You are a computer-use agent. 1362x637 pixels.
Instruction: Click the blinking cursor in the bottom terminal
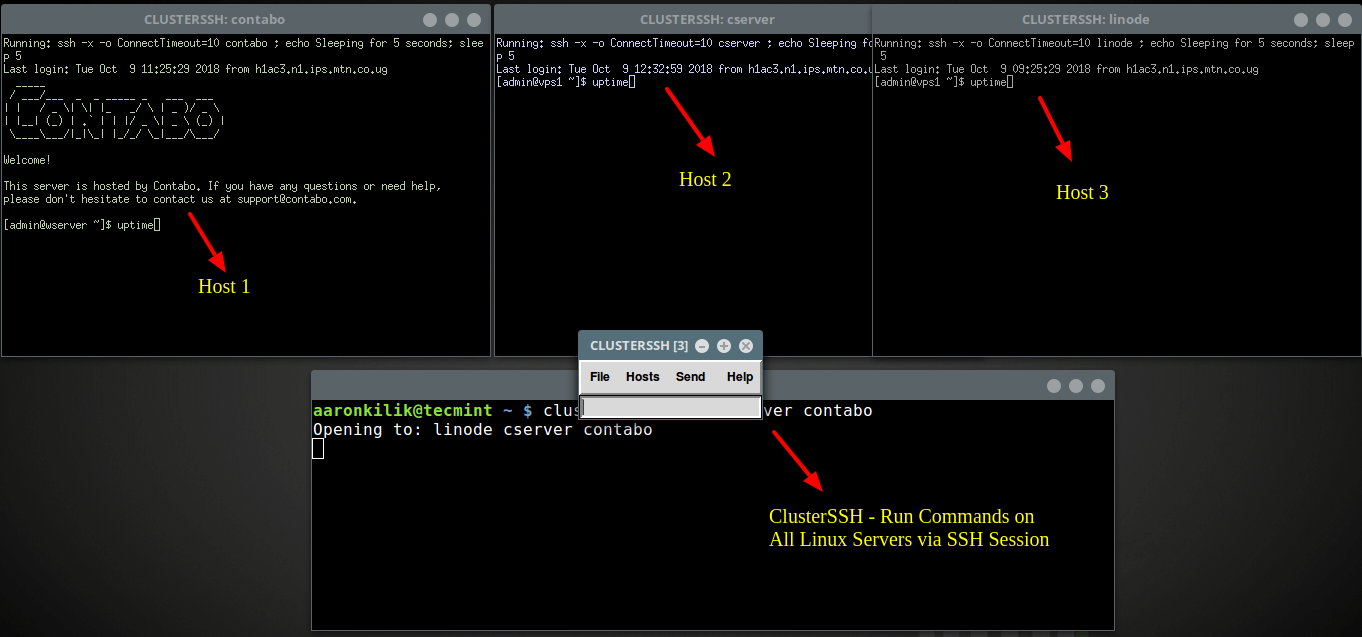(318, 448)
